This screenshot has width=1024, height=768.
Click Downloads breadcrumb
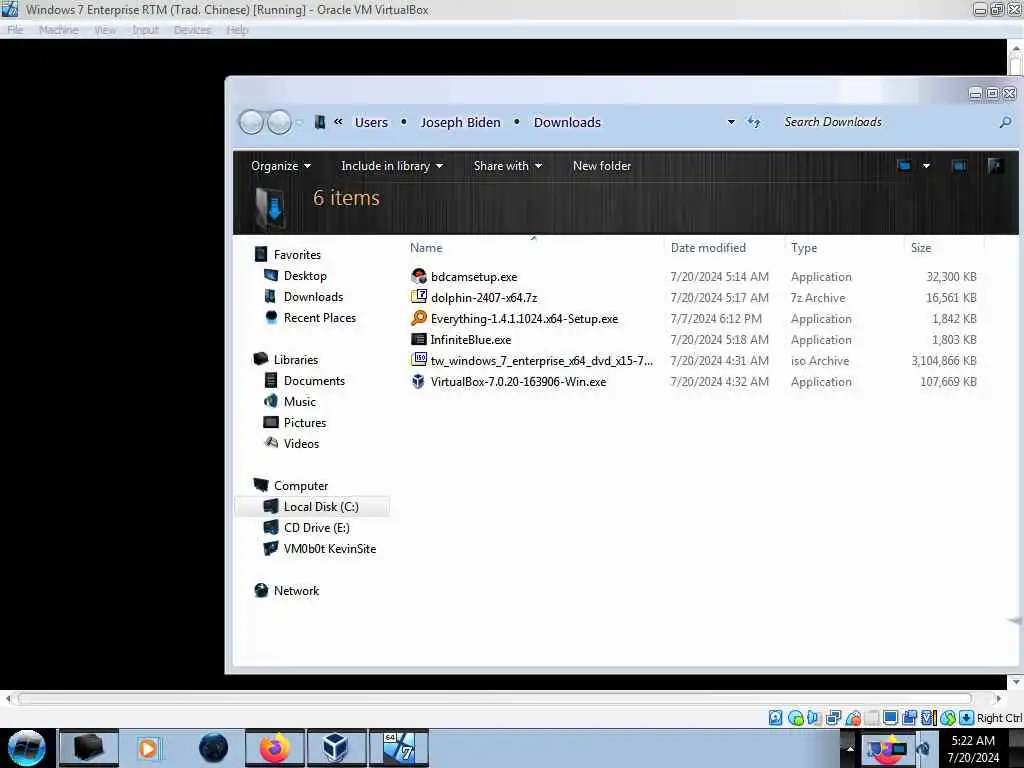pyautogui.click(x=567, y=122)
